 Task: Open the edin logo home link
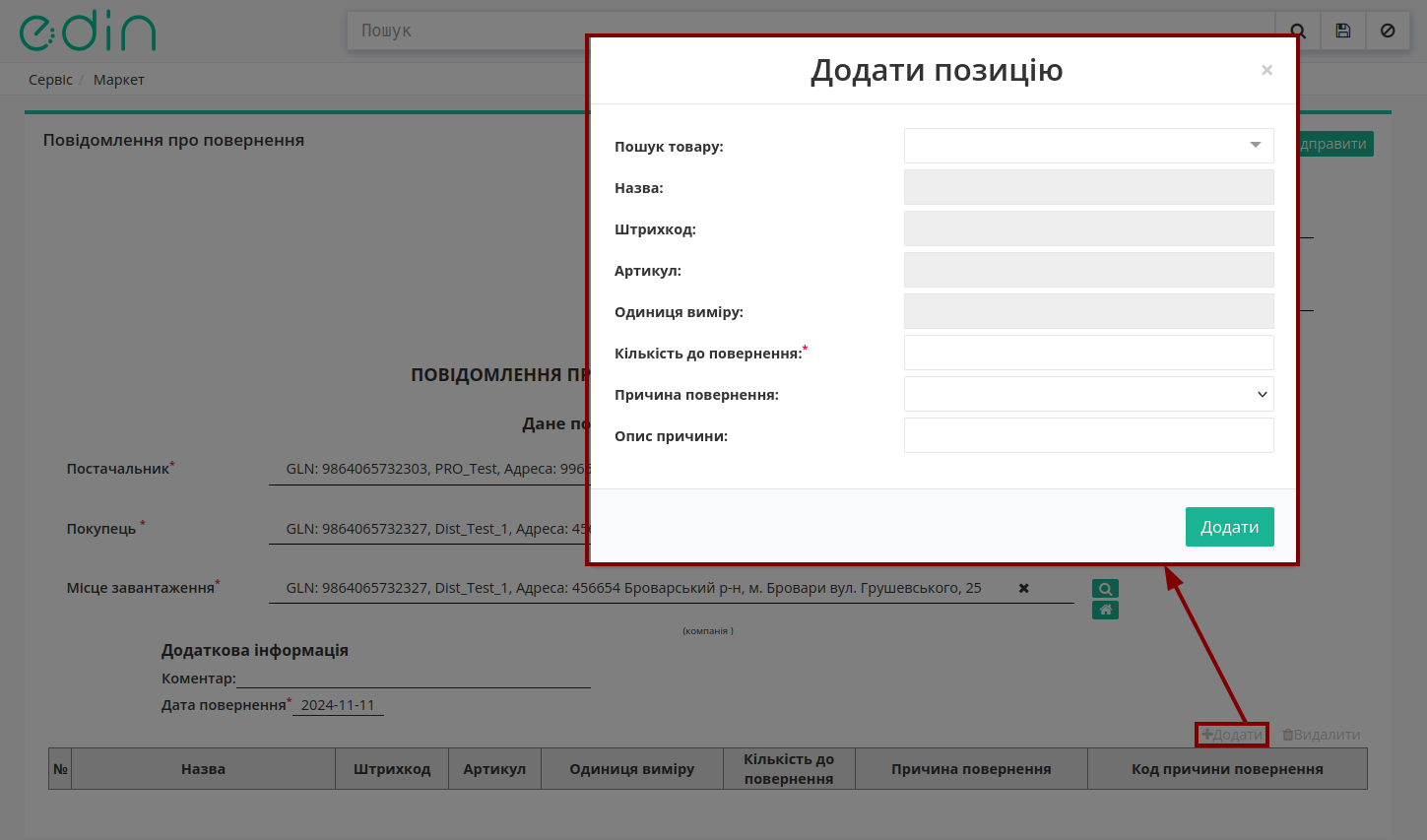[88, 32]
